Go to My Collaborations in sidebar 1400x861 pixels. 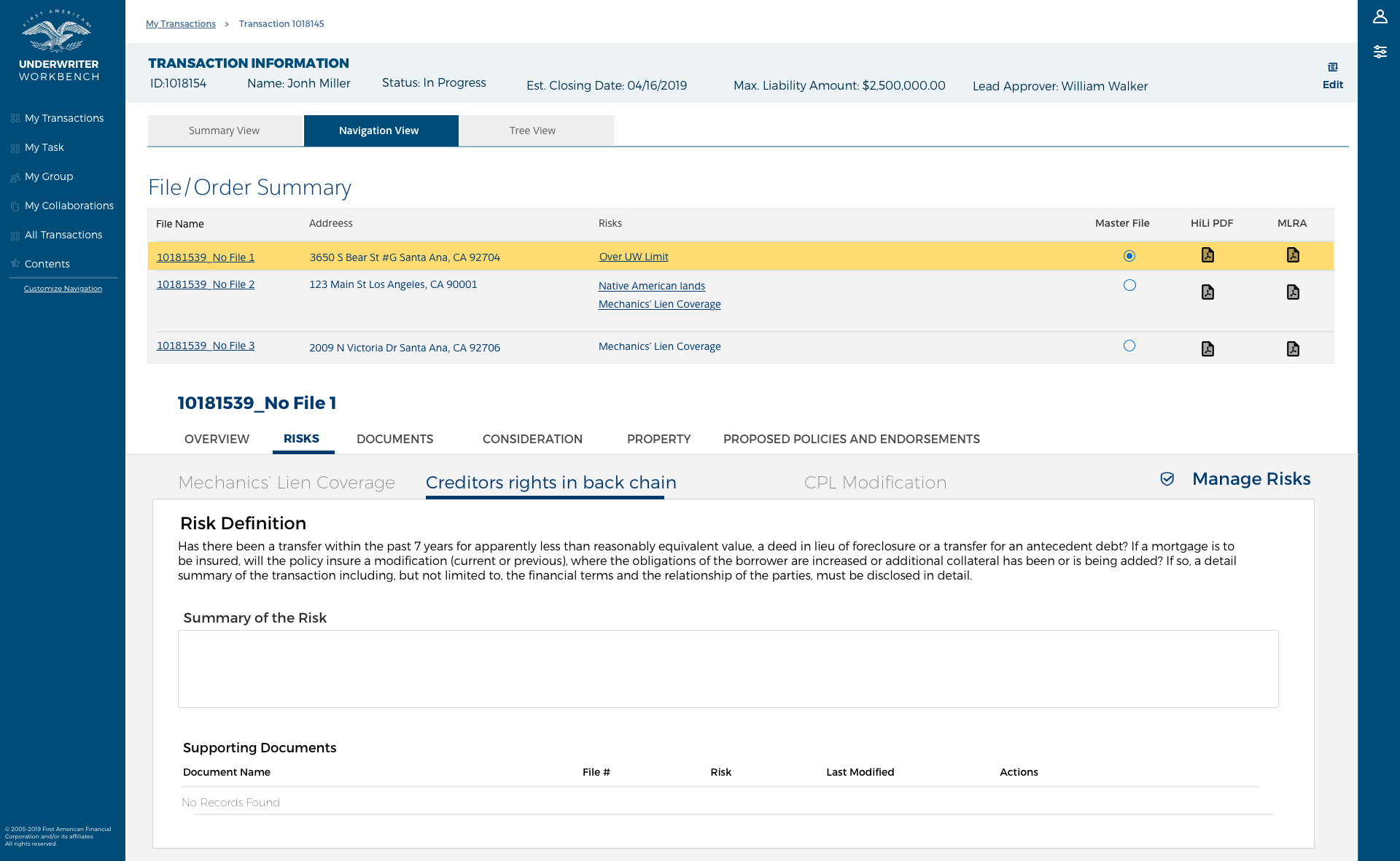(x=69, y=206)
